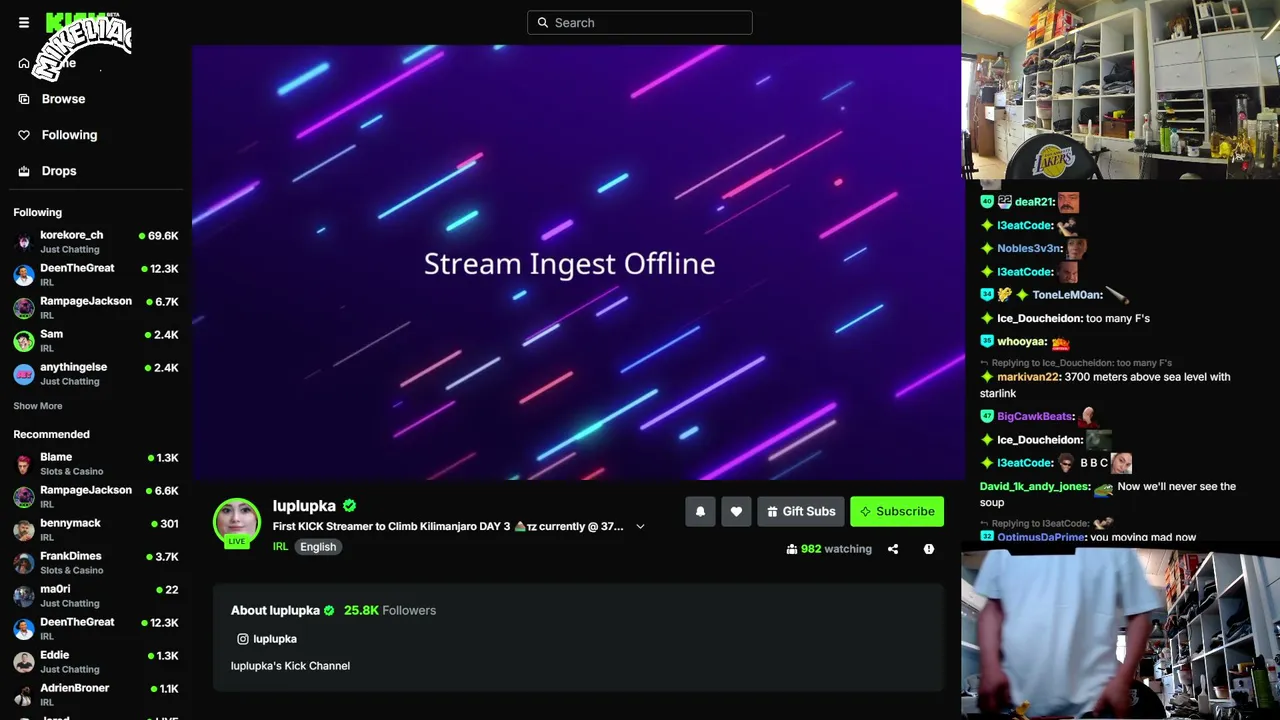This screenshot has width=1280, height=720.
Task: Open Eddie channel in Recommended
Action: tap(96, 662)
